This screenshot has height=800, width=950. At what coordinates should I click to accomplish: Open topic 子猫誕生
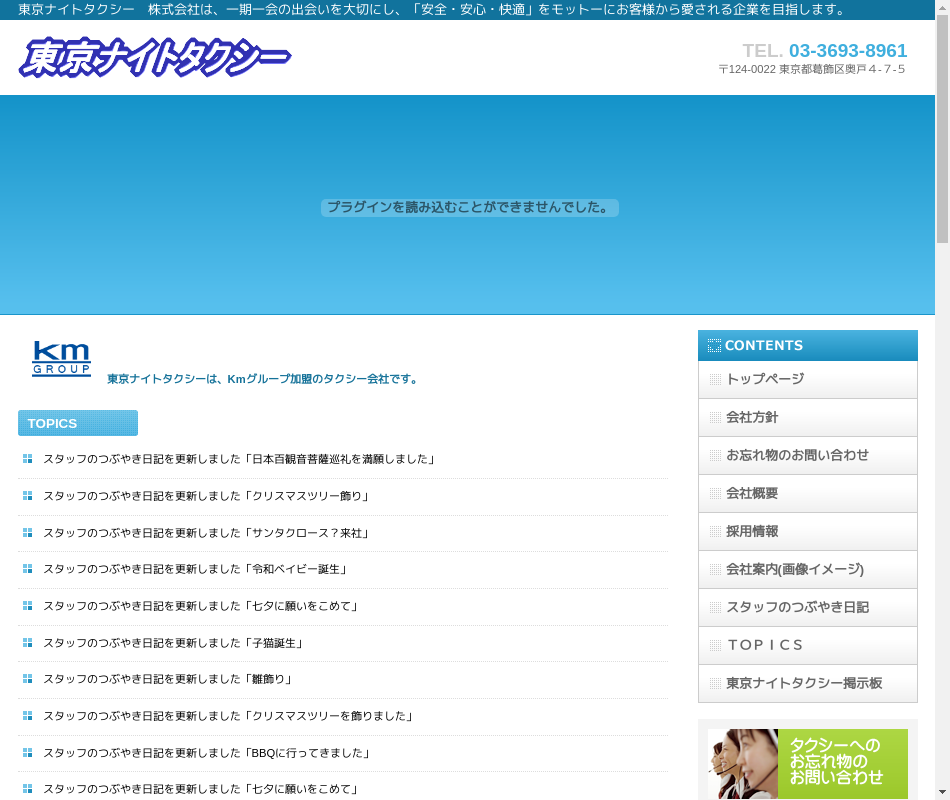tap(173, 643)
